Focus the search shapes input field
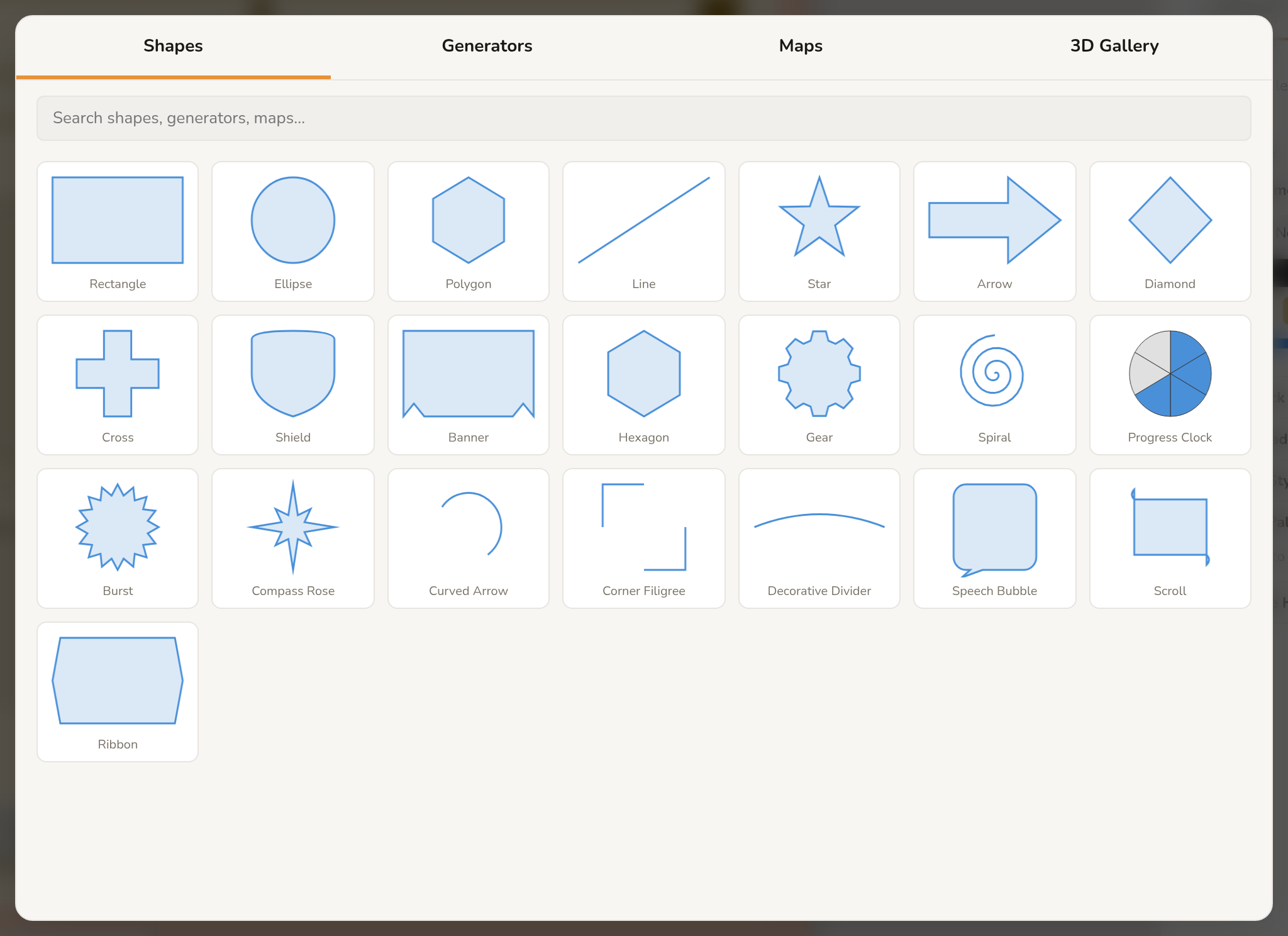This screenshot has width=1288, height=936. (x=644, y=118)
